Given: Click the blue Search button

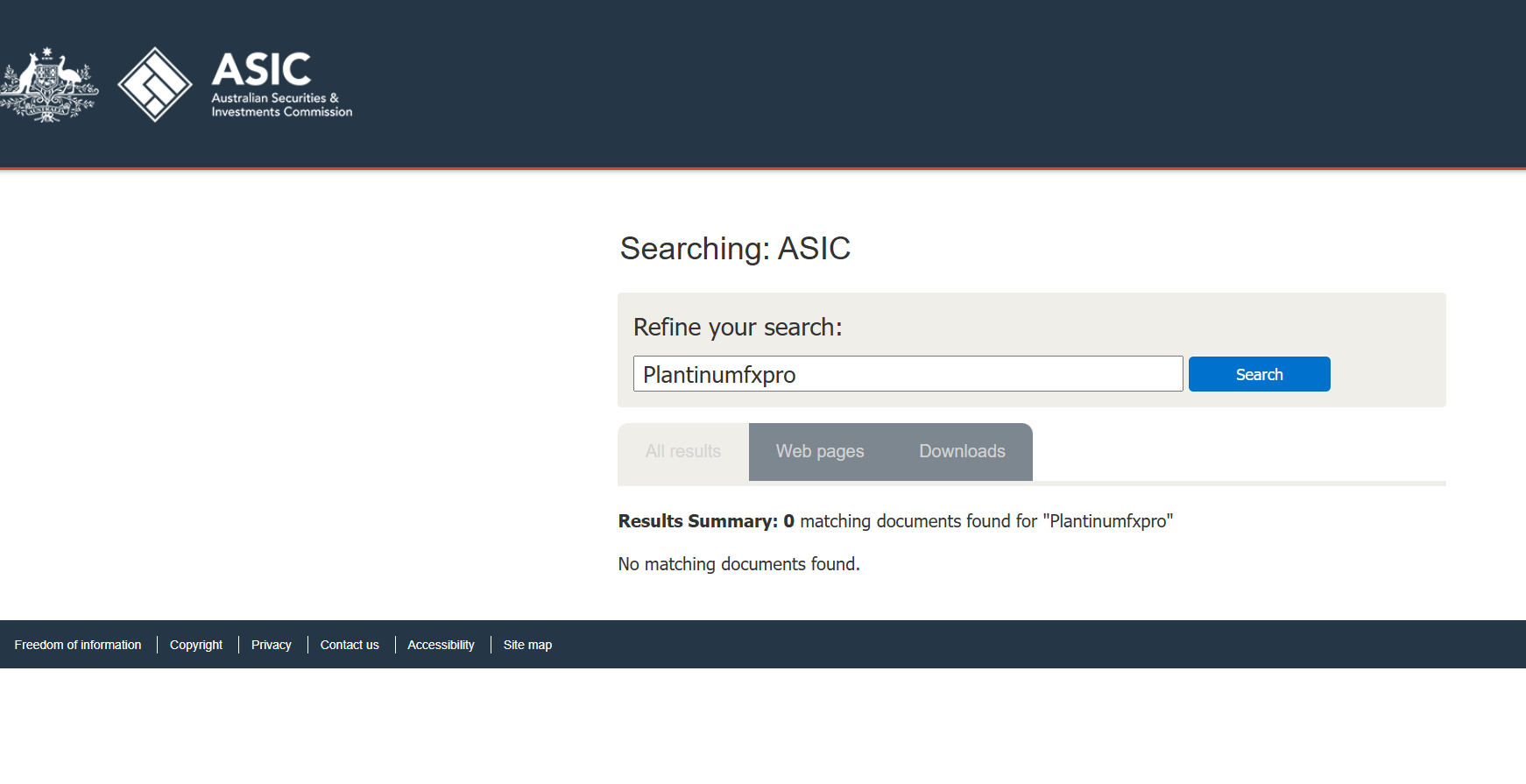Looking at the screenshot, I should [x=1259, y=374].
